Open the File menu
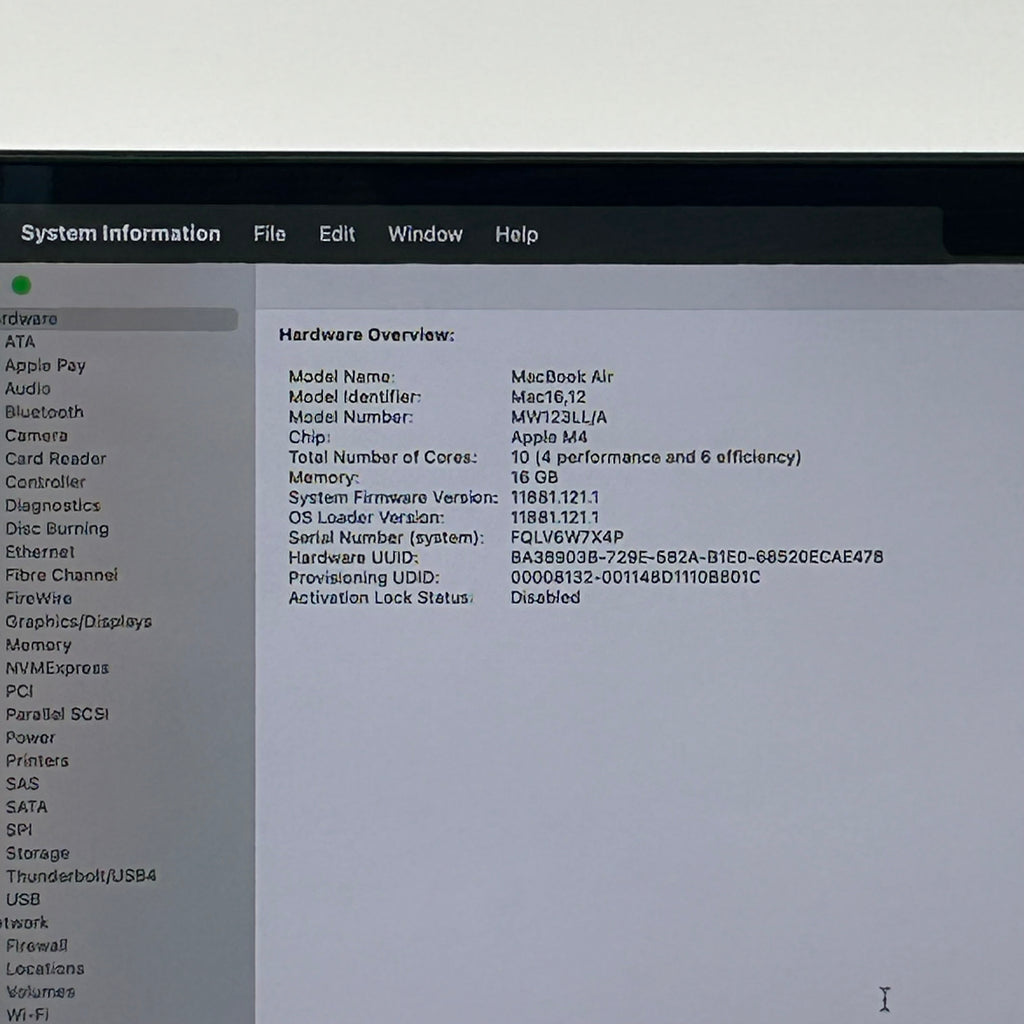 click(x=269, y=234)
